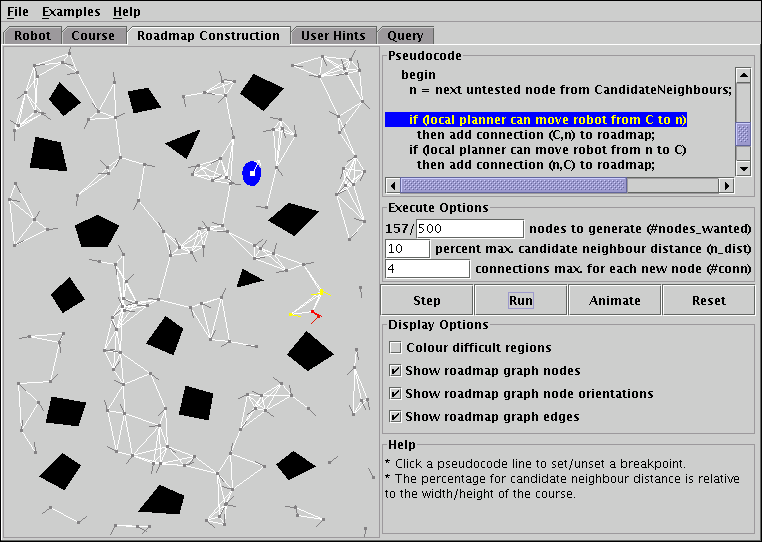Screen dimensions: 762x542
Task: Switch to the Robot tab
Action: click(32, 35)
